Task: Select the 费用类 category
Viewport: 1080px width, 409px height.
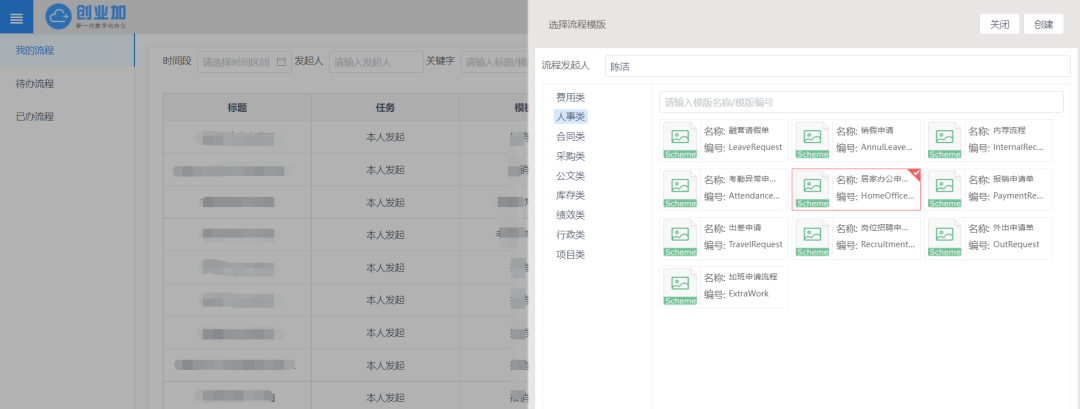Action: point(570,97)
